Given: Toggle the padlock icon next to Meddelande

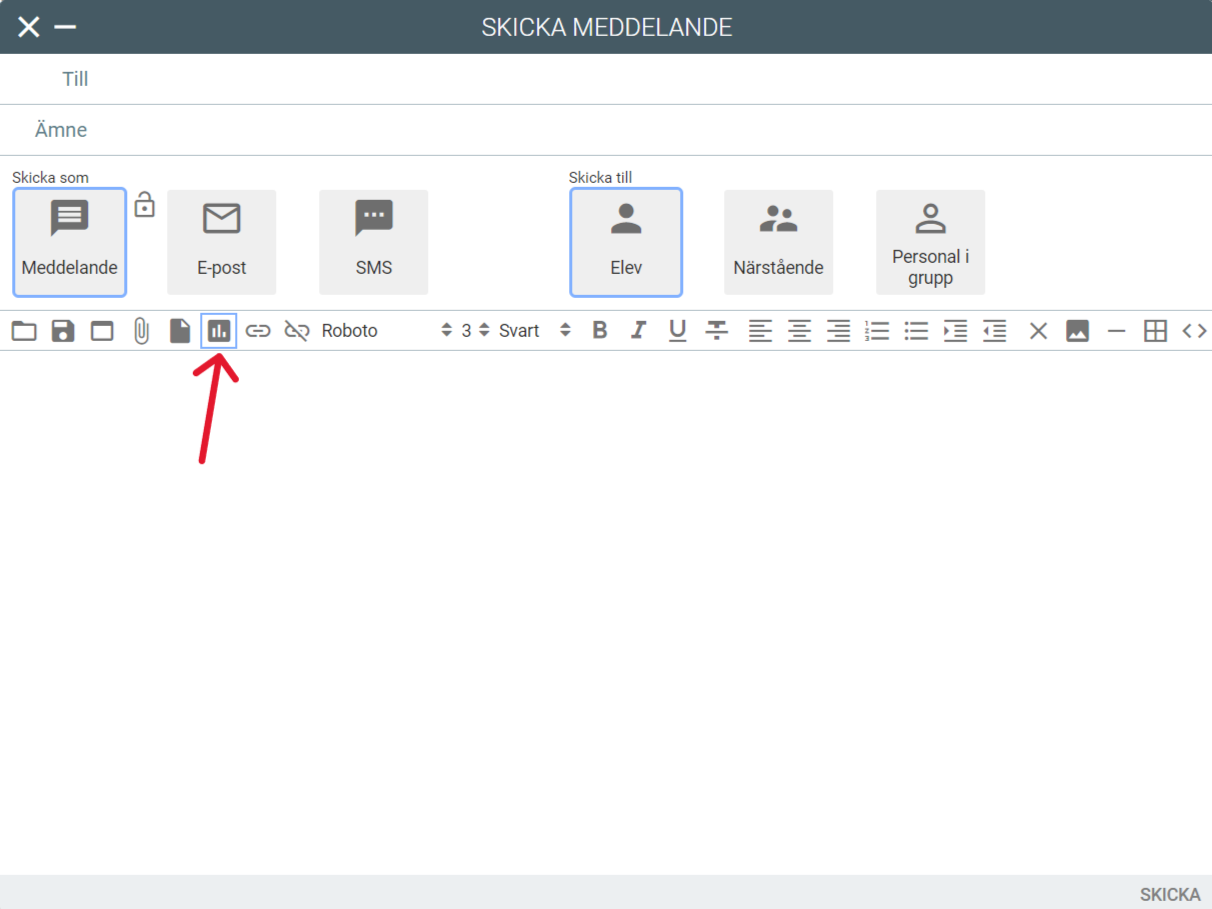Looking at the screenshot, I should coord(145,205).
